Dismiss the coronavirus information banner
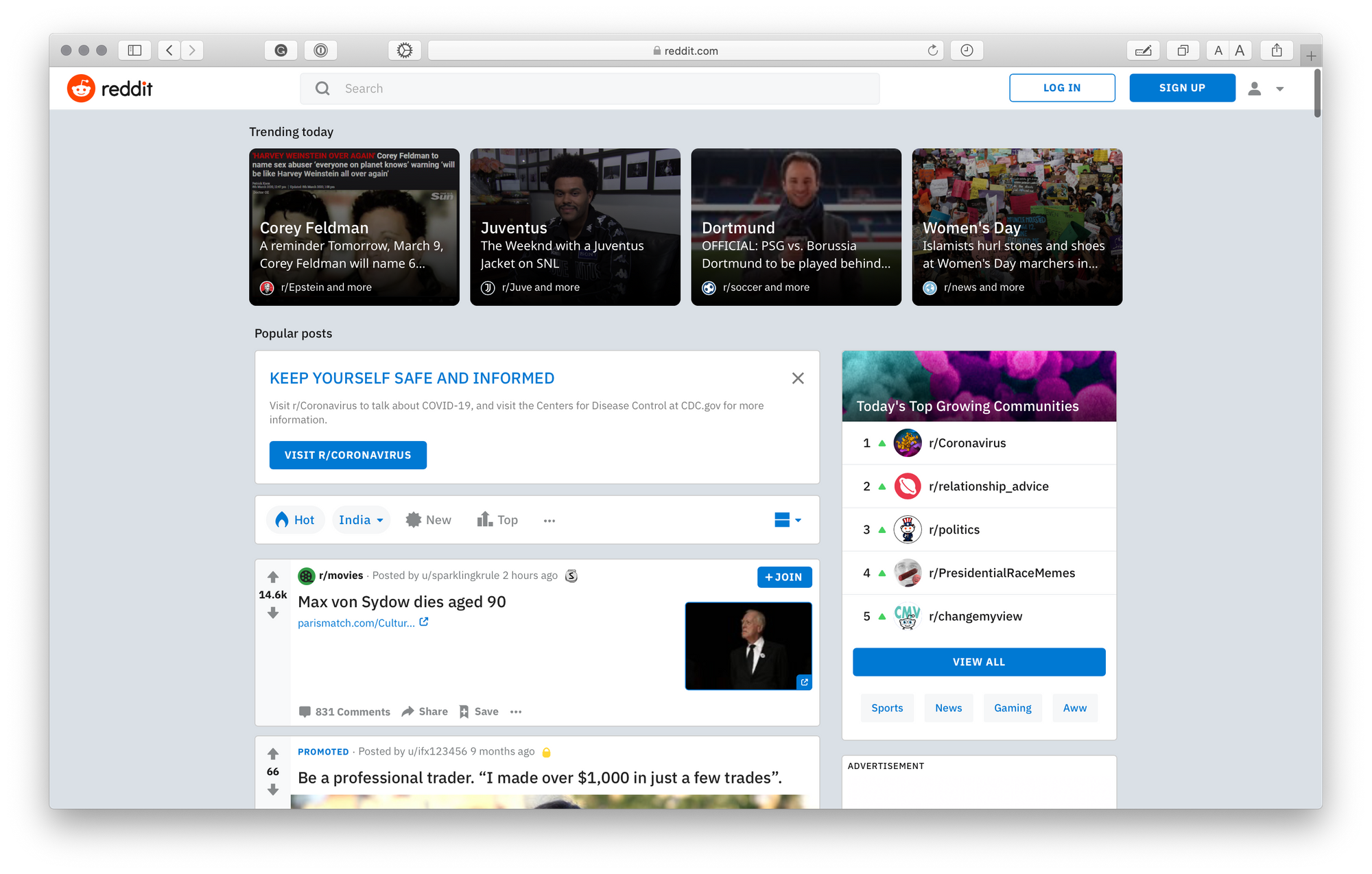This screenshot has width=1372, height=874. [x=798, y=378]
